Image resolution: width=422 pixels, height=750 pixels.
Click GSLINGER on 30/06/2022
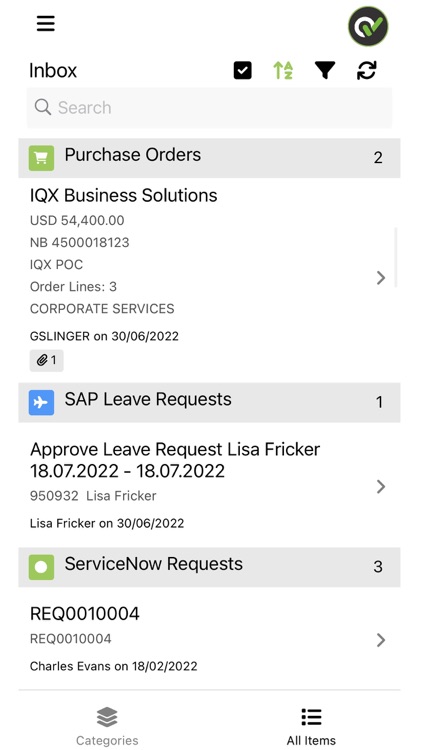(x=104, y=336)
